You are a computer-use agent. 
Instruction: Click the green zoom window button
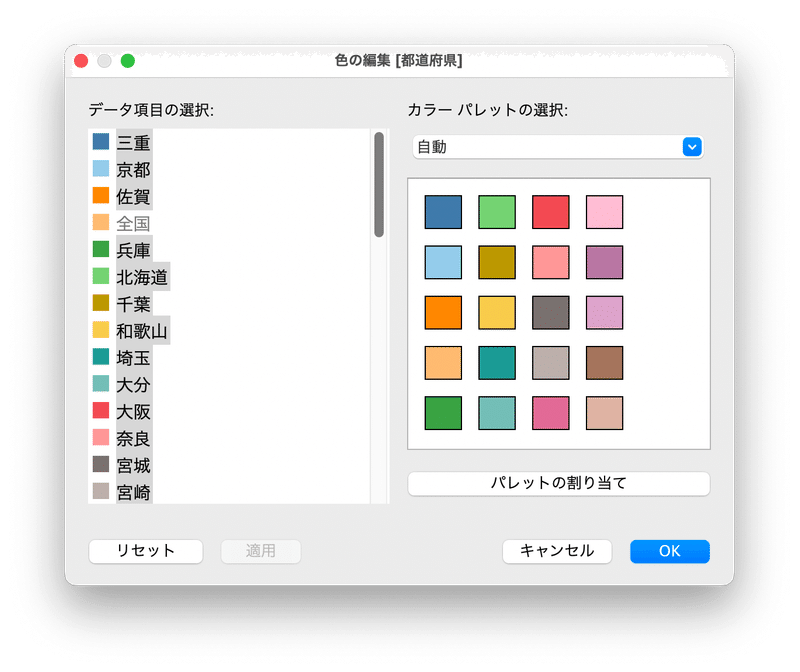pyautogui.click(x=128, y=61)
